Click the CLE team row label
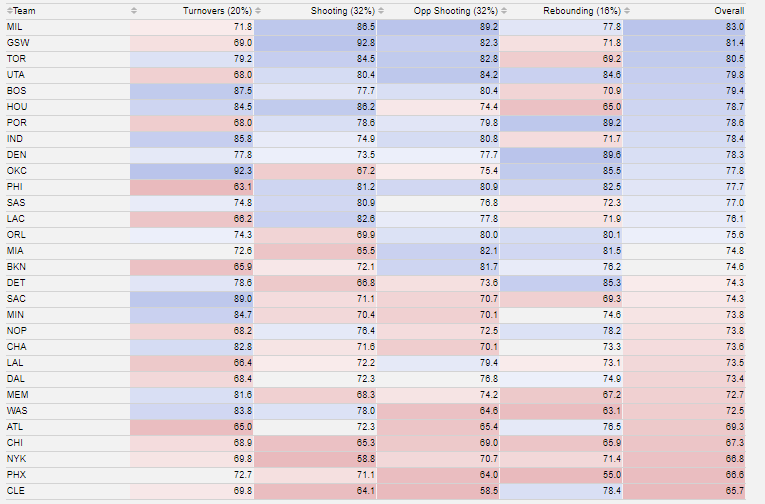The height and width of the screenshot is (504, 765). click(16, 491)
